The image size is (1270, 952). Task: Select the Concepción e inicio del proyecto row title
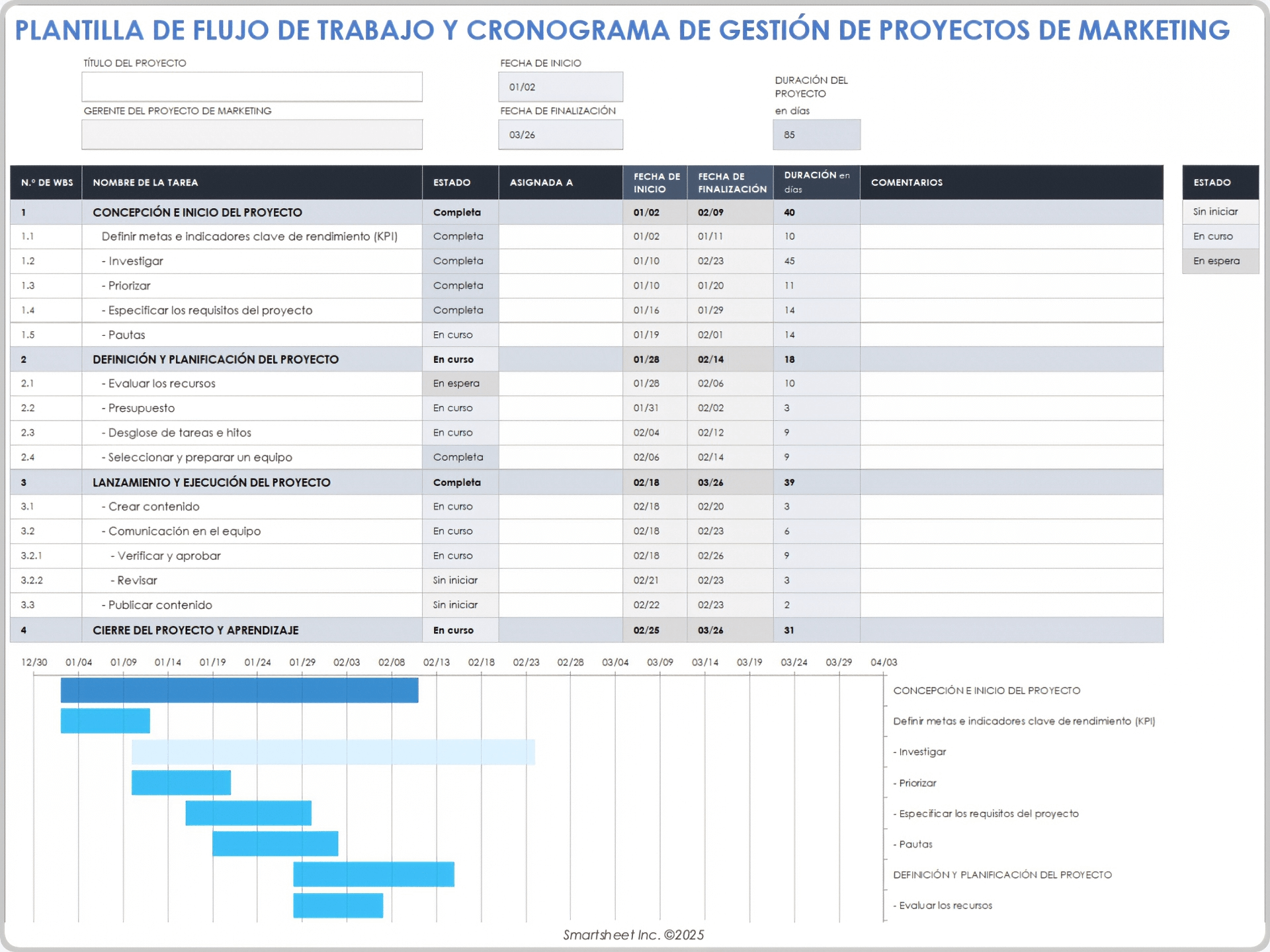(197, 212)
